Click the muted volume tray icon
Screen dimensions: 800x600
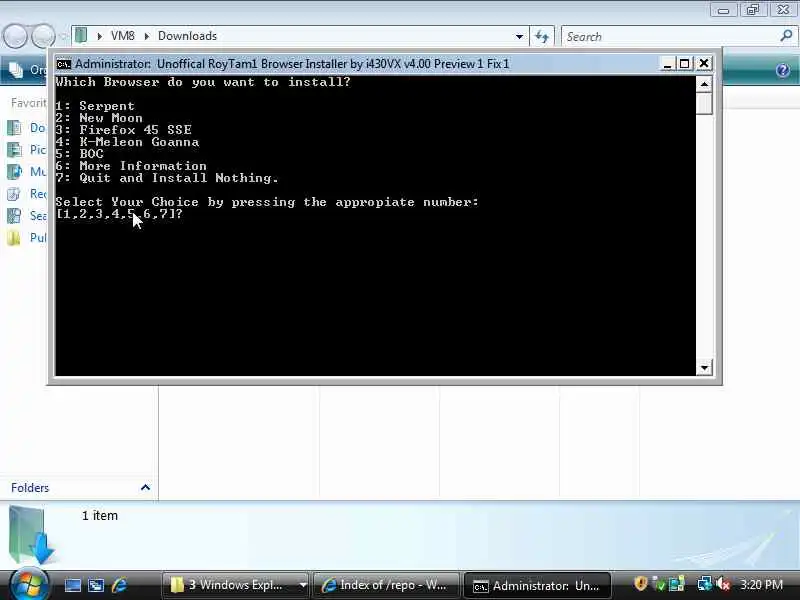click(723, 584)
